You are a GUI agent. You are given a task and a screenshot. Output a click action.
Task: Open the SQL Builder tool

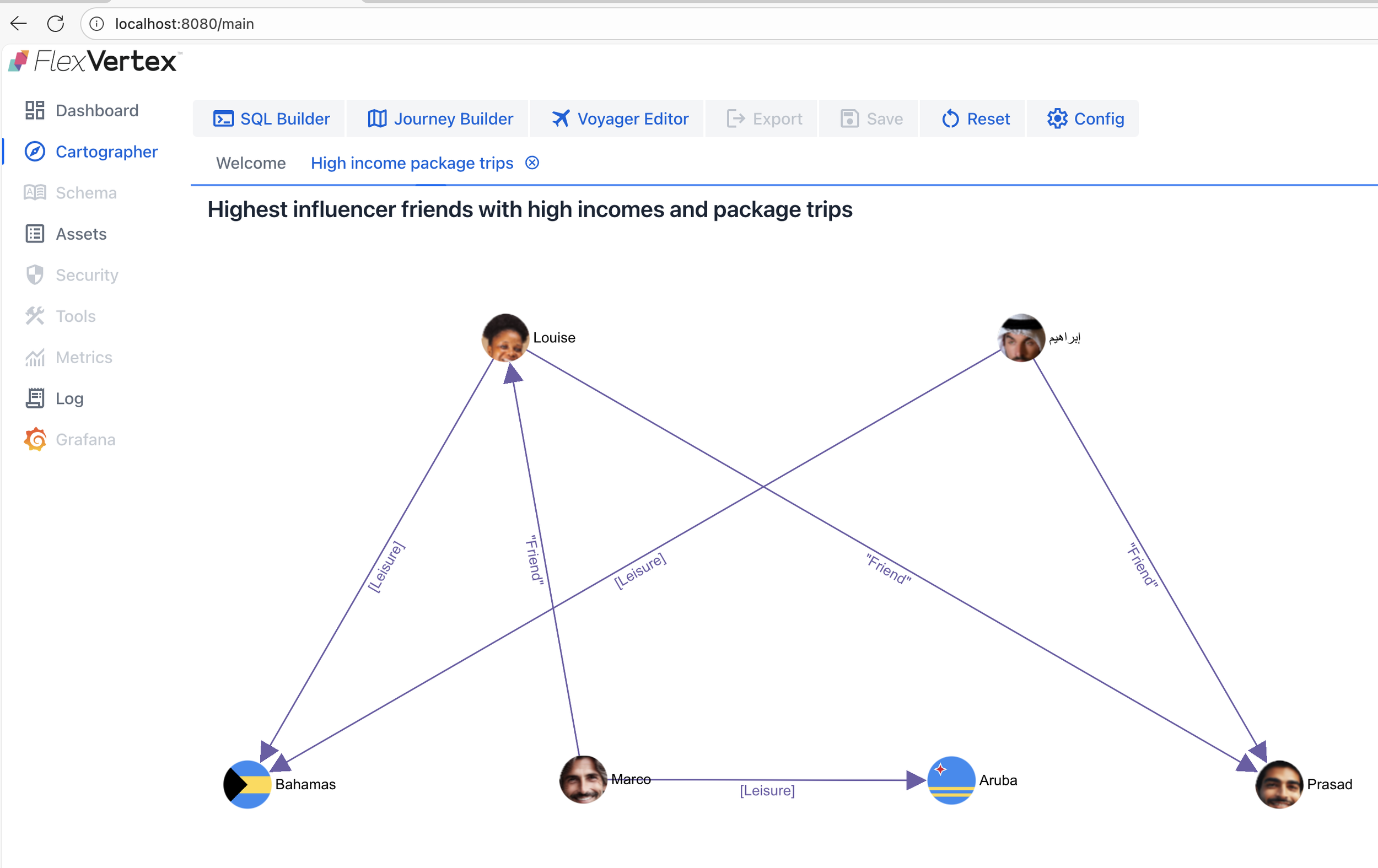pos(271,118)
